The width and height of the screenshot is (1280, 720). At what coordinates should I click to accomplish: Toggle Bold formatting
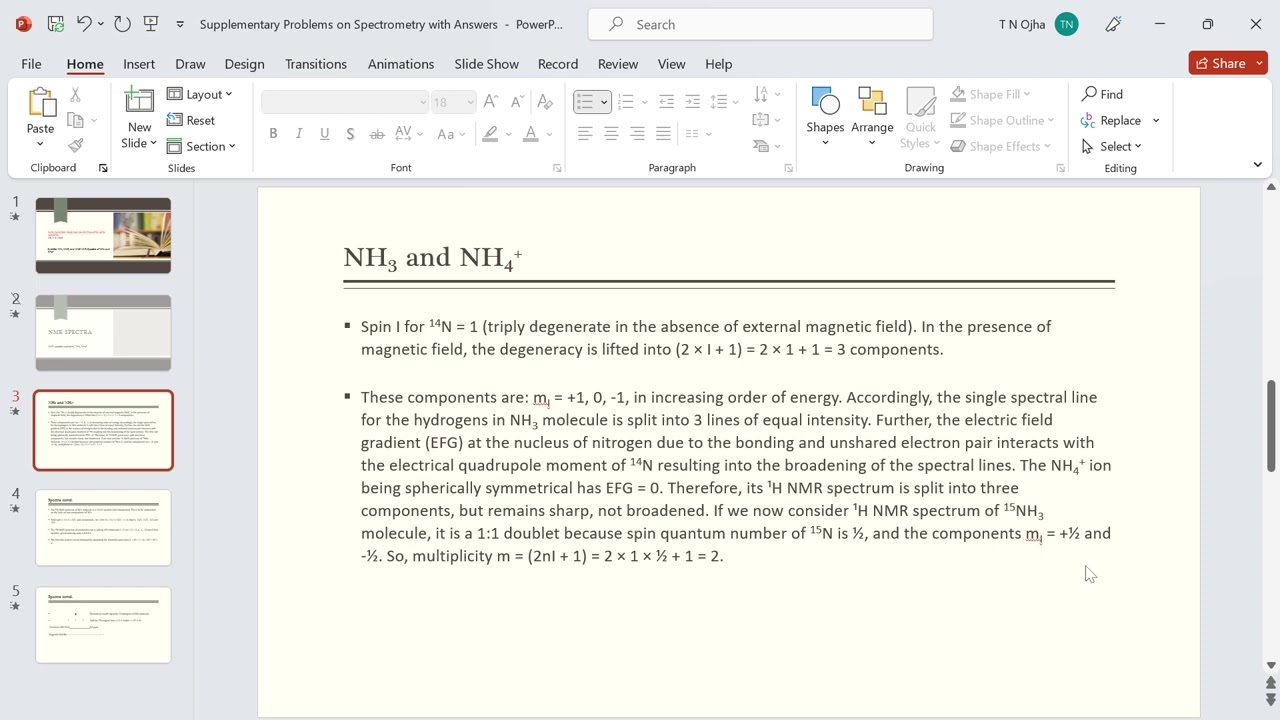[273, 134]
